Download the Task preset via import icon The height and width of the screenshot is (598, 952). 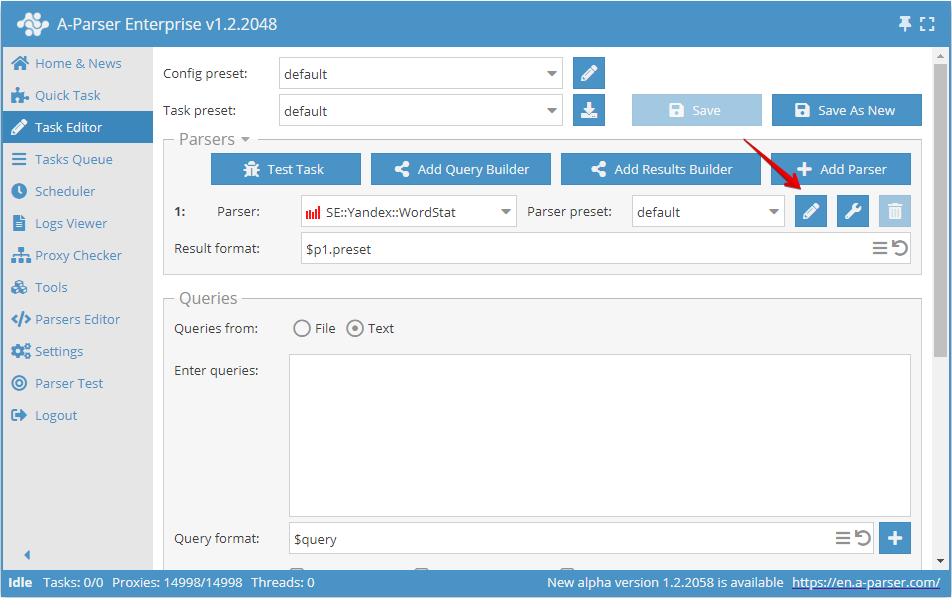[x=588, y=110]
